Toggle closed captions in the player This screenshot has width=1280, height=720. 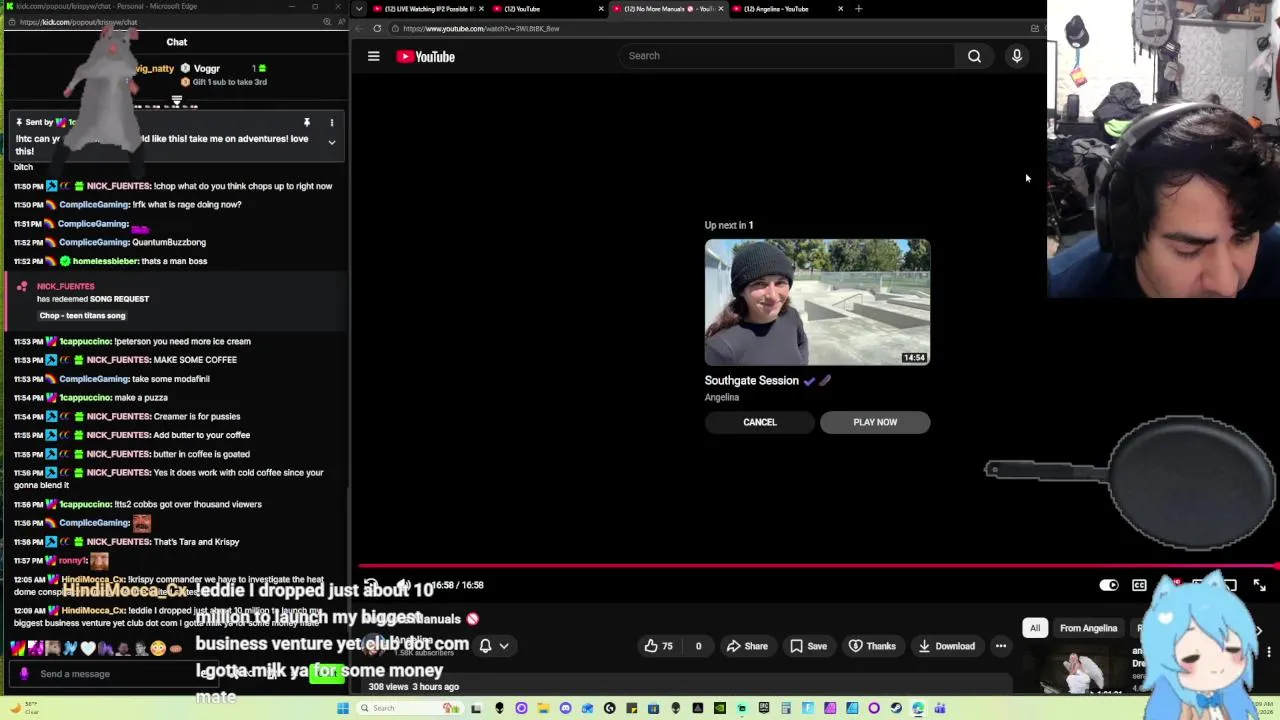pos(1139,585)
